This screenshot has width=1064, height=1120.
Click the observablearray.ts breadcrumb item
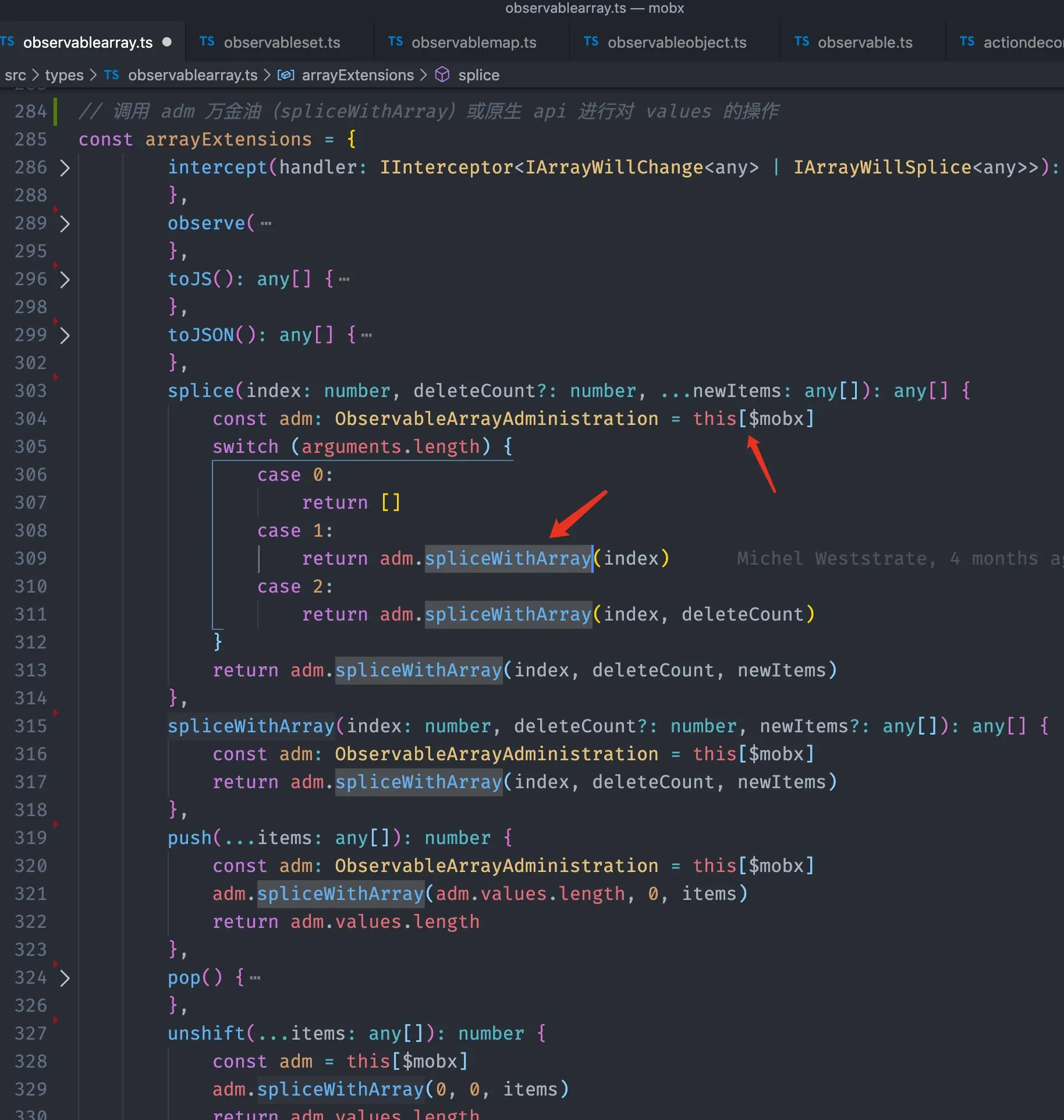(x=192, y=75)
